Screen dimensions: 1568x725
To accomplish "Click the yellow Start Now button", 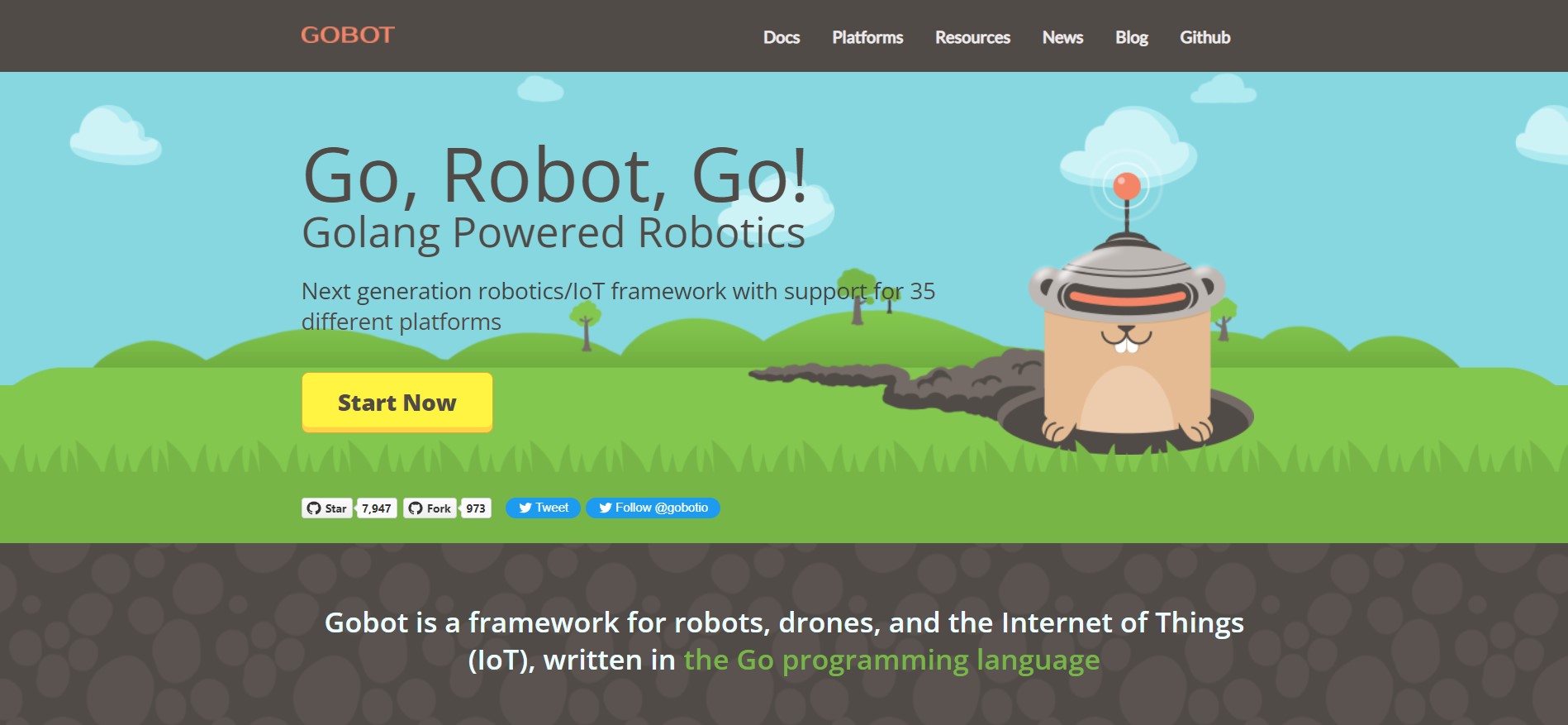I will (x=397, y=402).
